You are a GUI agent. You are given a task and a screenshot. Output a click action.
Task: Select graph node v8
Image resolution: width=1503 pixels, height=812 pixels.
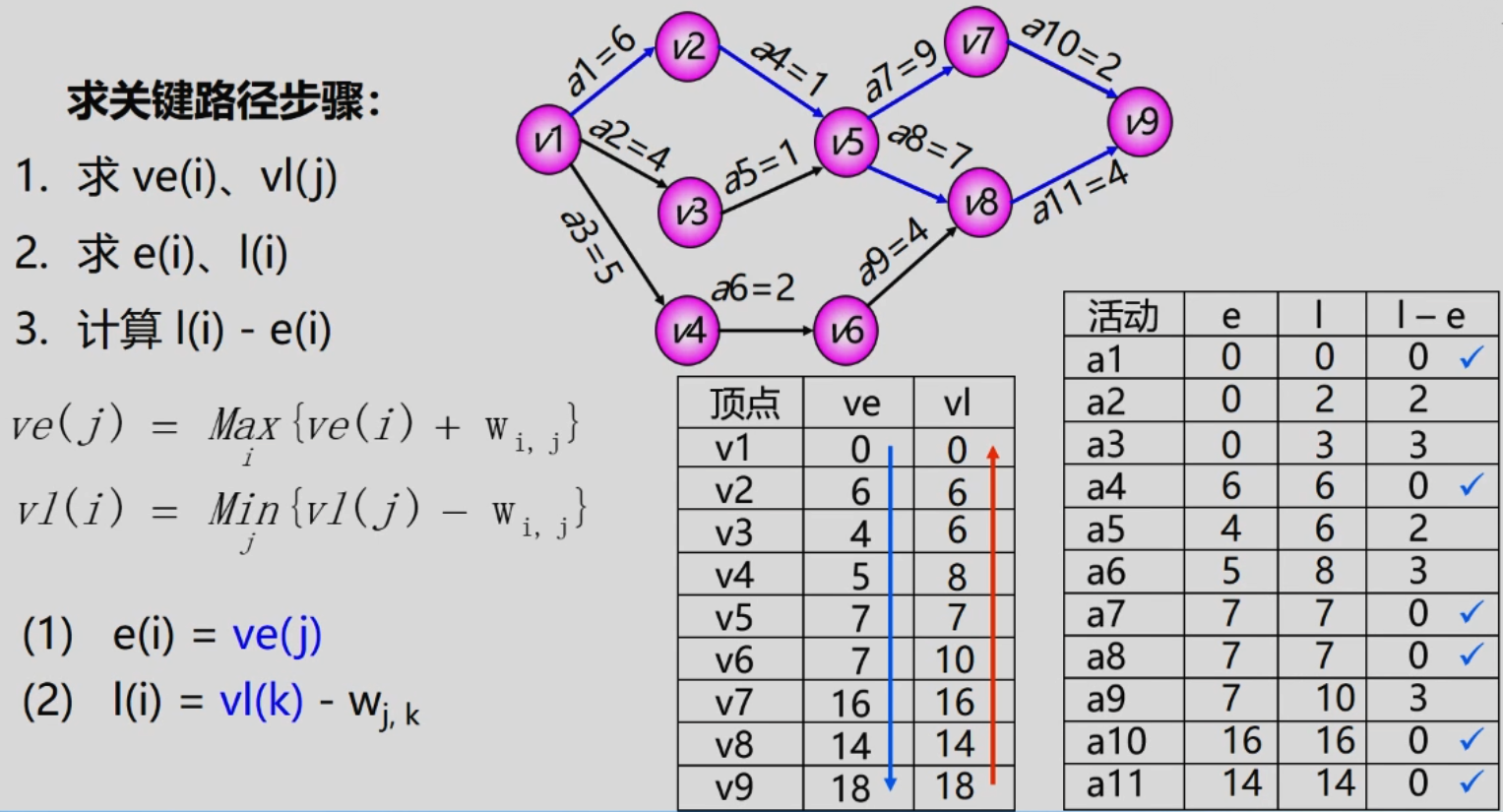click(980, 204)
